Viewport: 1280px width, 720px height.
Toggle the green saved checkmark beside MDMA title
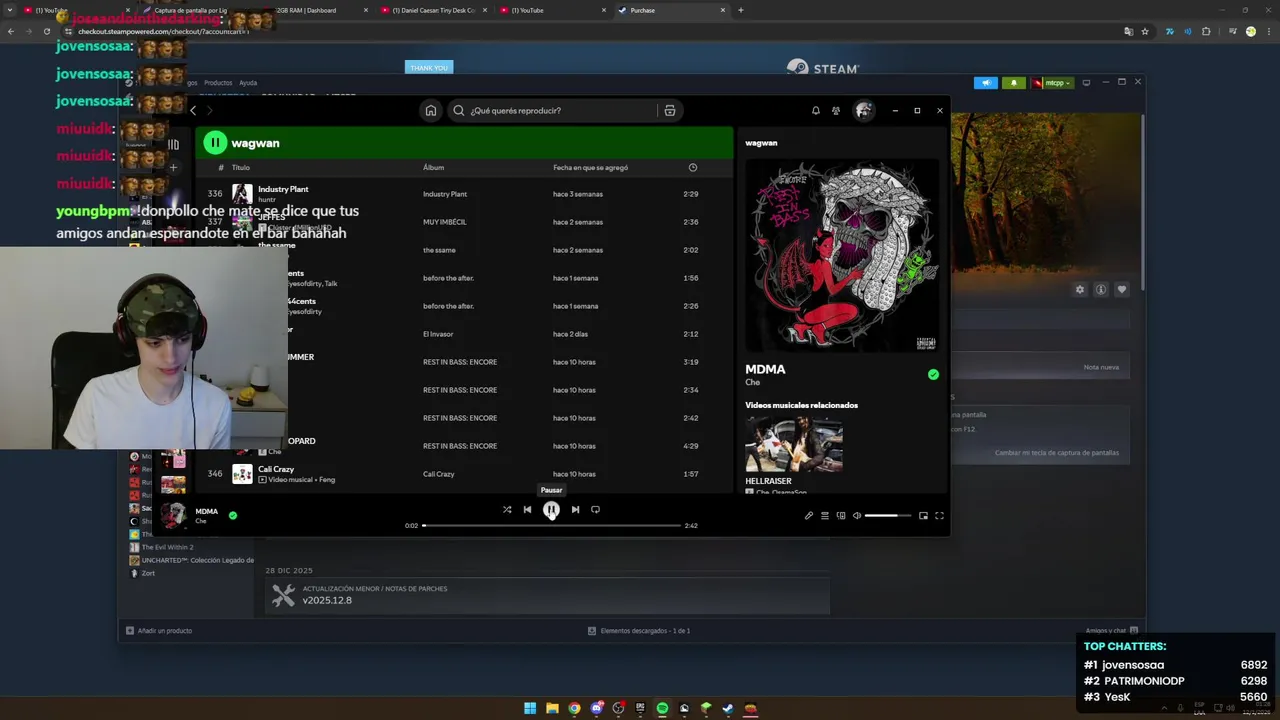coord(933,375)
